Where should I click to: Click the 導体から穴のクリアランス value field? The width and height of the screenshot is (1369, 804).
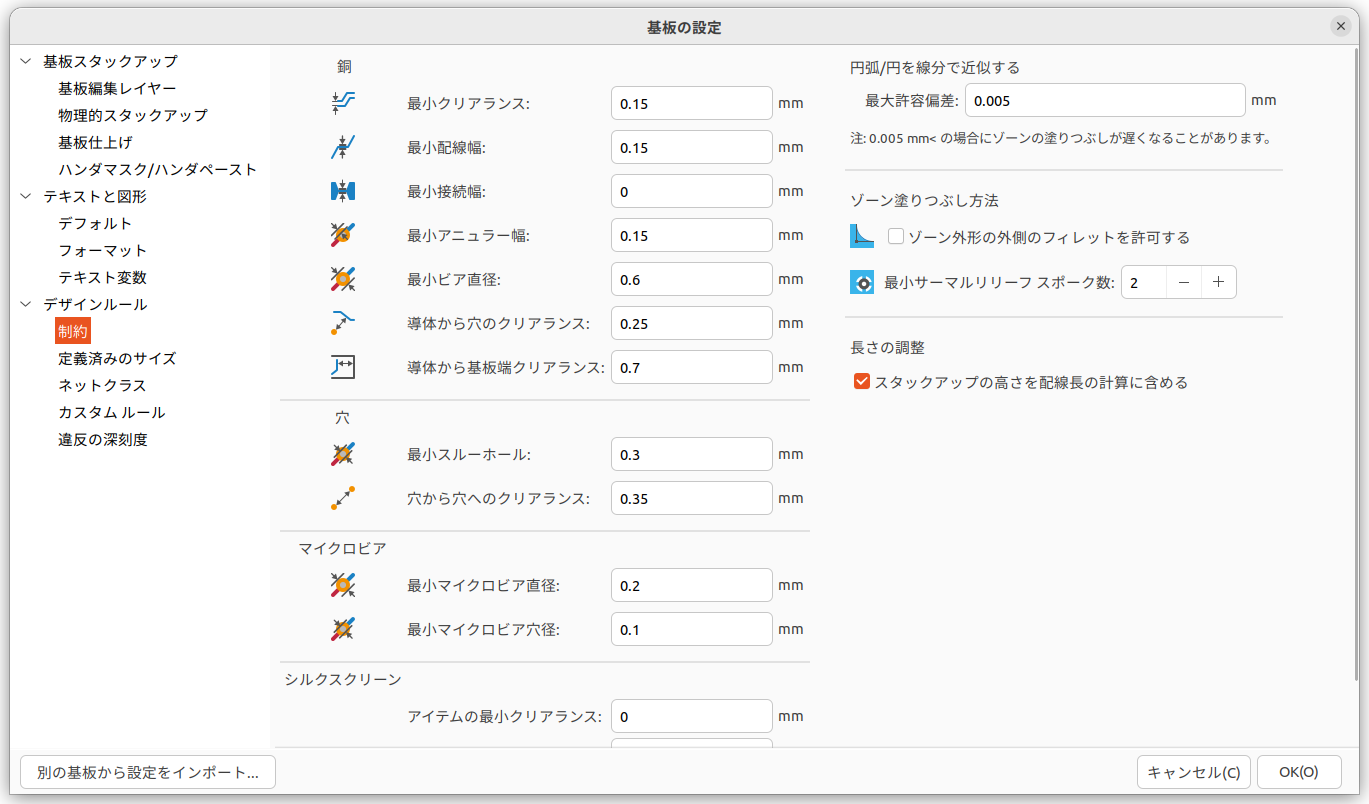pos(692,323)
